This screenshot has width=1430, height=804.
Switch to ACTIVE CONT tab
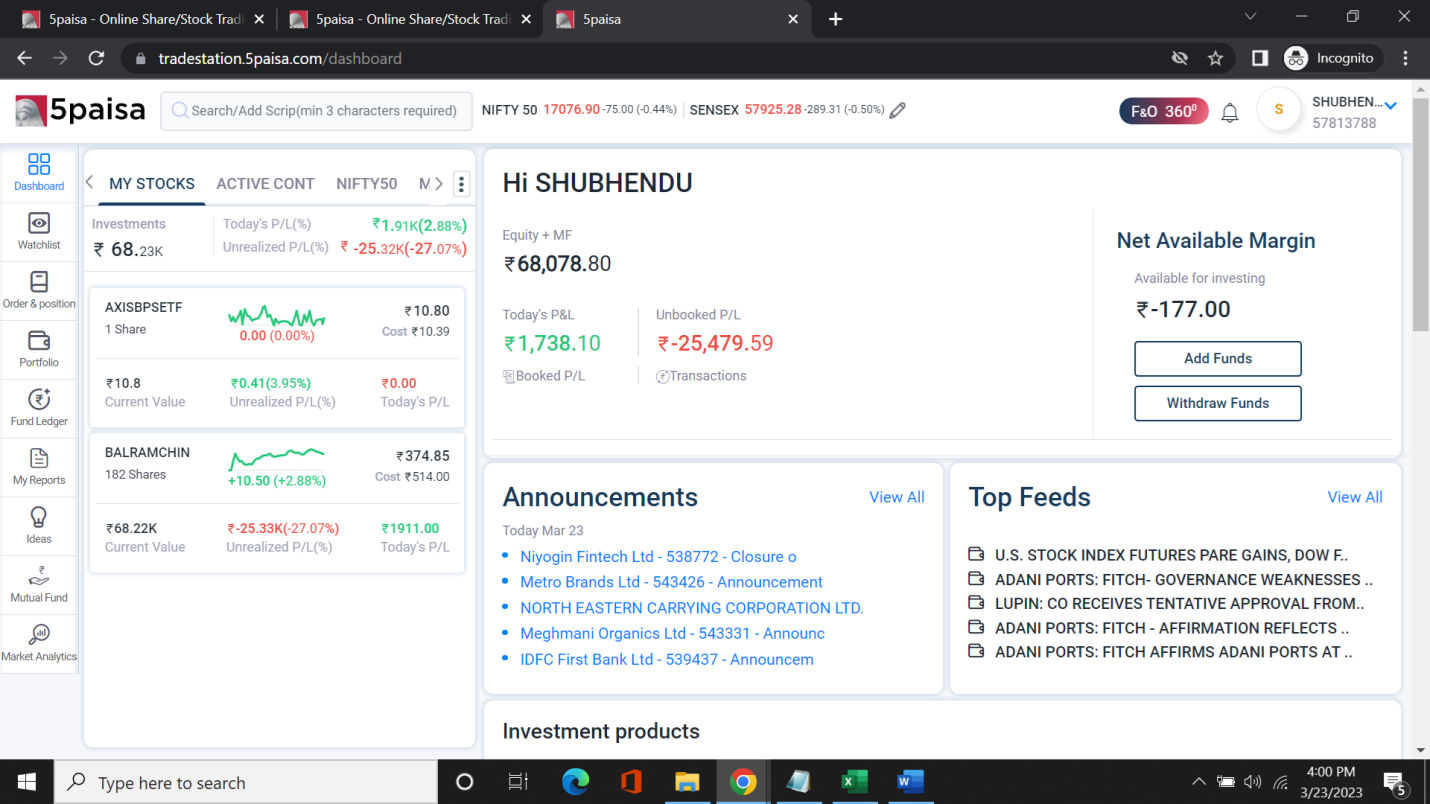[x=265, y=184]
